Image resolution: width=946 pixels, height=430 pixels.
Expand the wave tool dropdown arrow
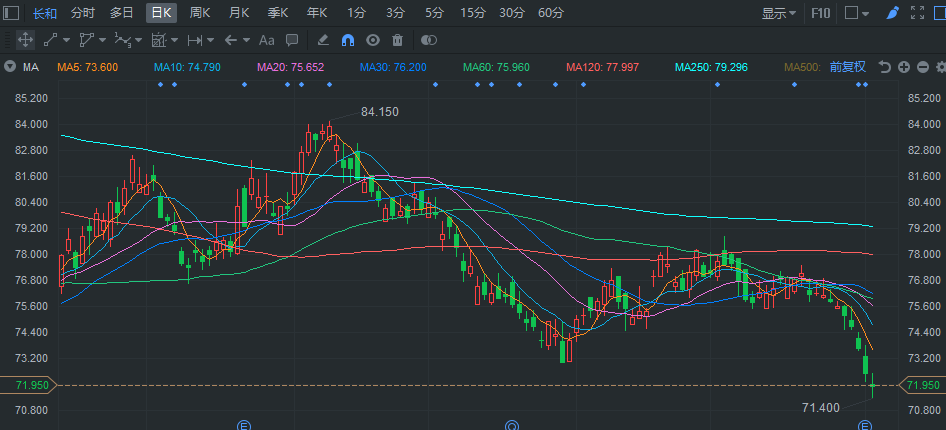click(139, 40)
